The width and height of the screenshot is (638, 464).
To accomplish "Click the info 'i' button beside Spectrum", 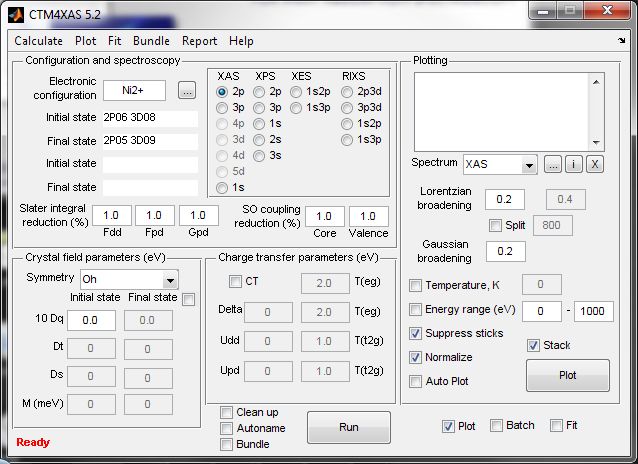I will 574,164.
